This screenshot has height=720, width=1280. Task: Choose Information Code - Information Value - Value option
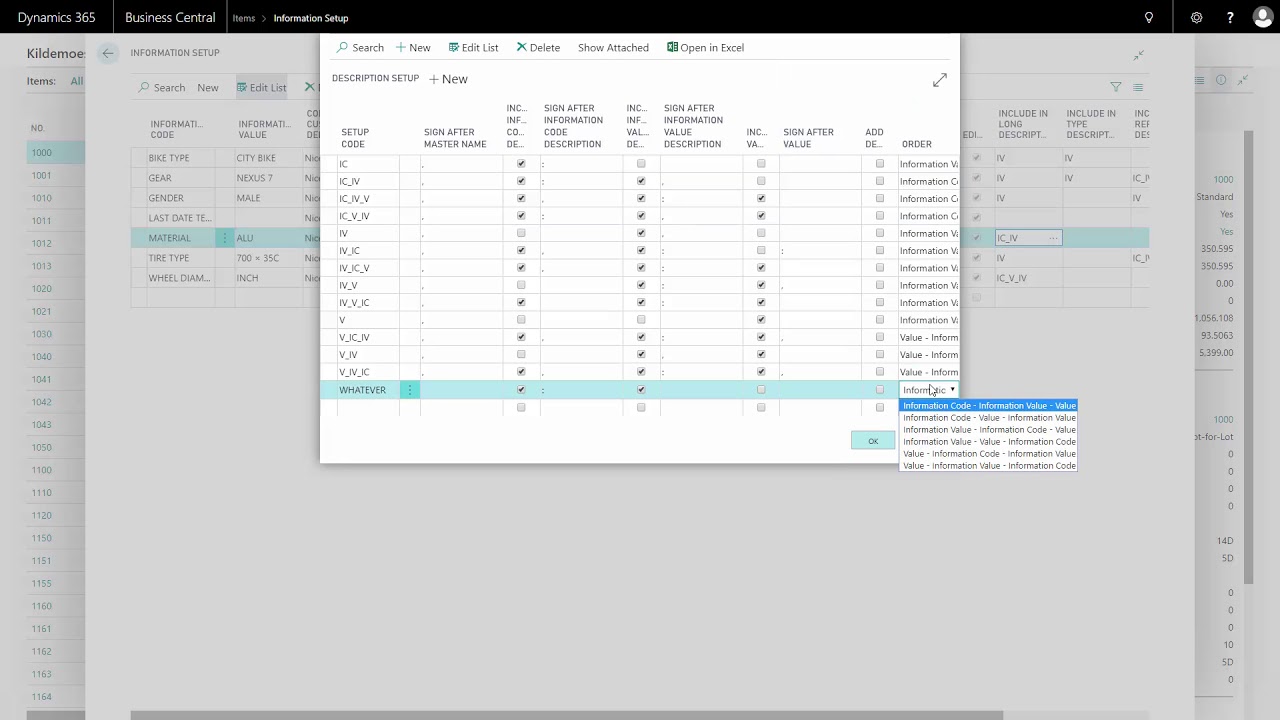click(989, 406)
